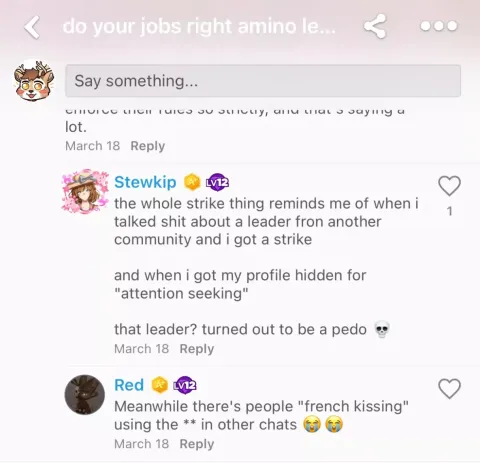Click Stewkip's LV12 level badge
480x463 pixels.
217,182
